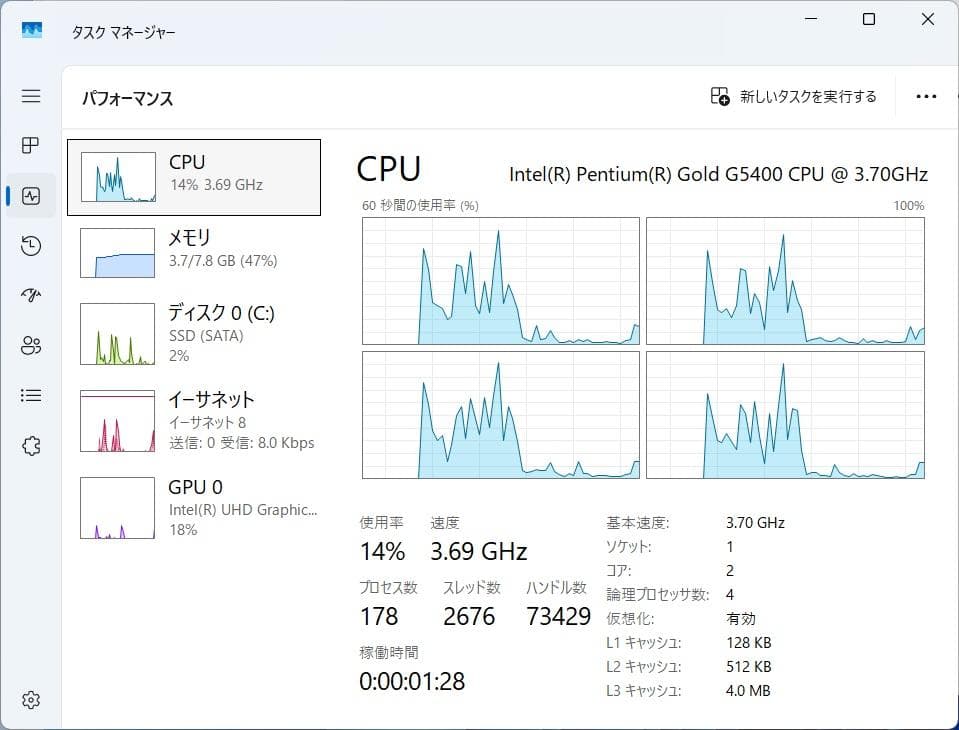Open the Processes page icon
The image size is (959, 730).
[30, 145]
